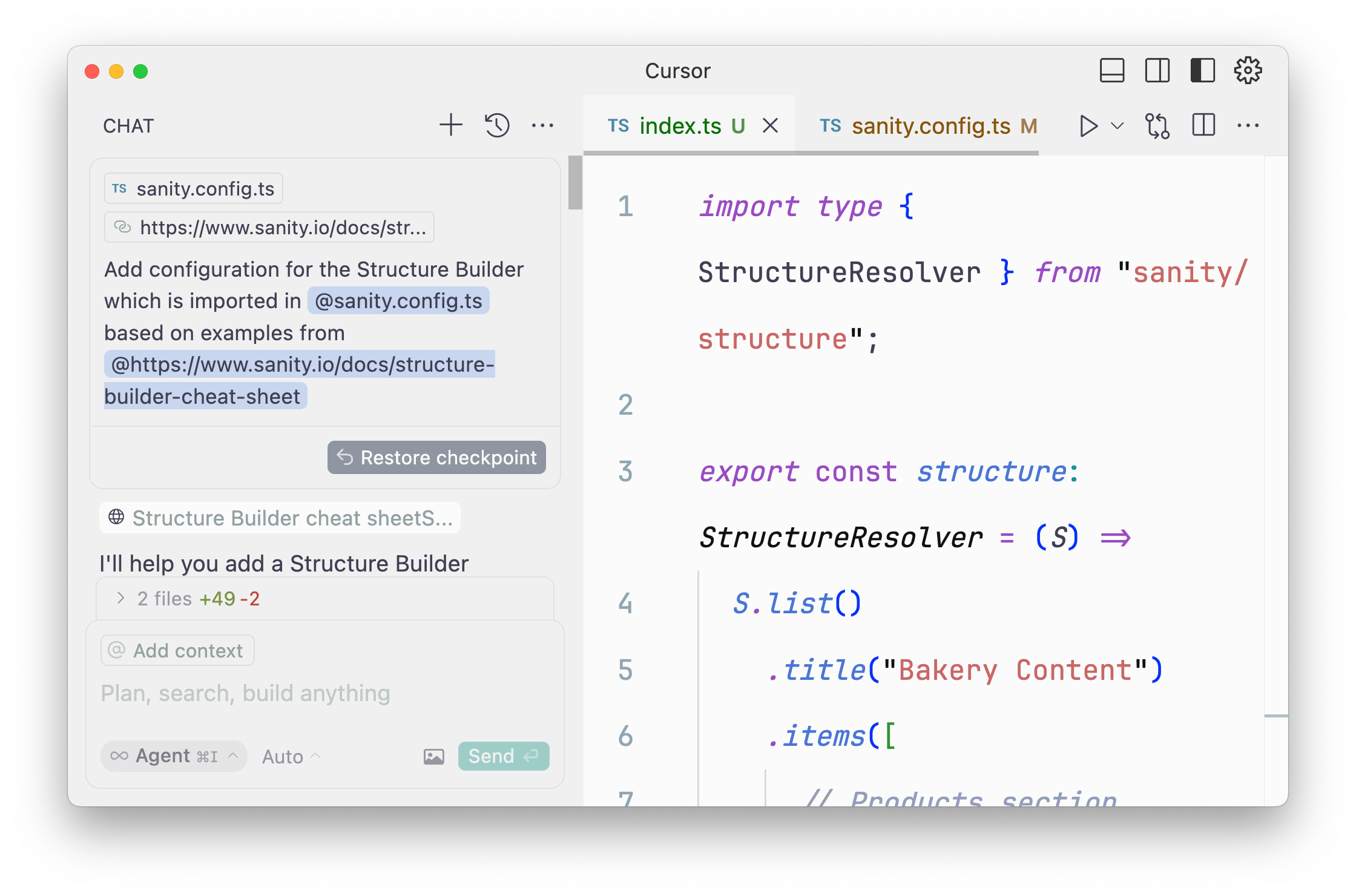Toggle the primary sidebar layout button
The width and height of the screenshot is (1356, 896).
point(1202,71)
